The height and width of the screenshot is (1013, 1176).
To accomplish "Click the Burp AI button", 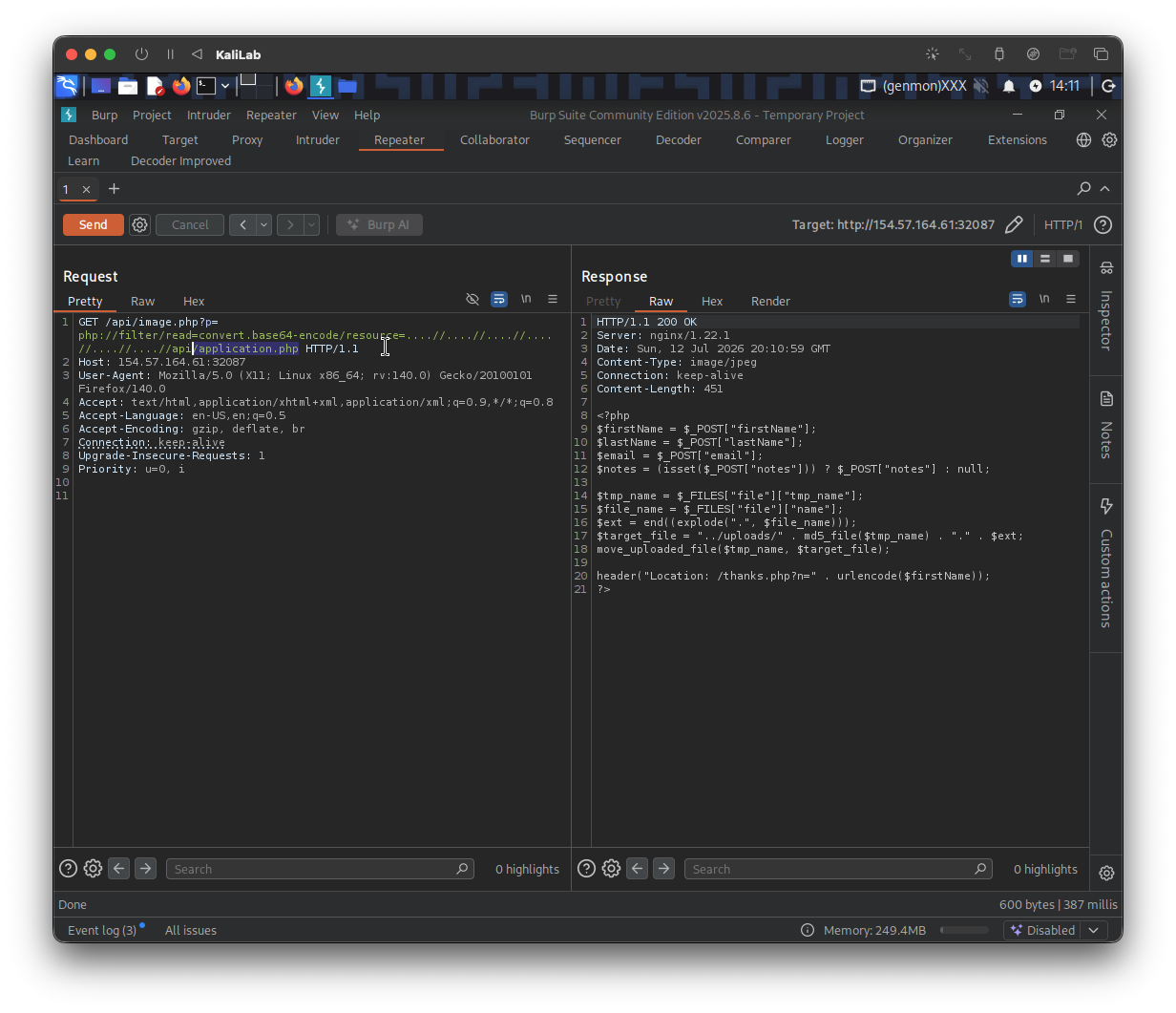I will [x=379, y=224].
